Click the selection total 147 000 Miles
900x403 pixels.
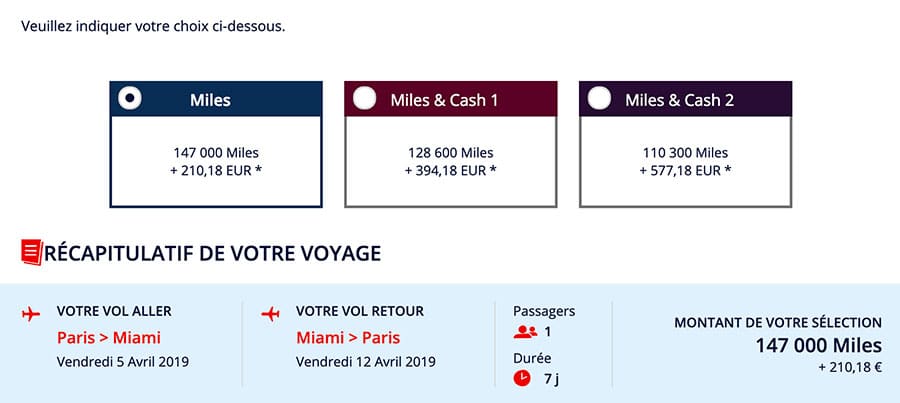818,345
